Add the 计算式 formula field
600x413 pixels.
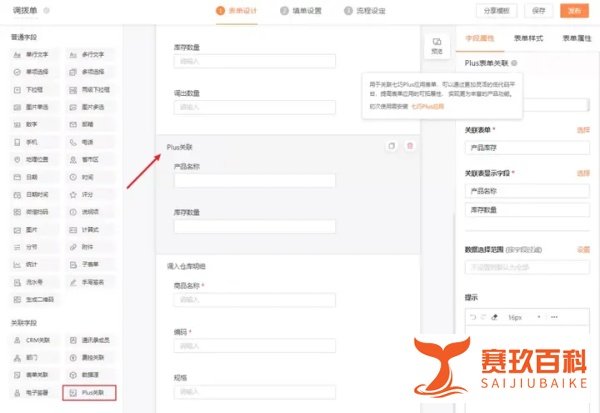90,230
